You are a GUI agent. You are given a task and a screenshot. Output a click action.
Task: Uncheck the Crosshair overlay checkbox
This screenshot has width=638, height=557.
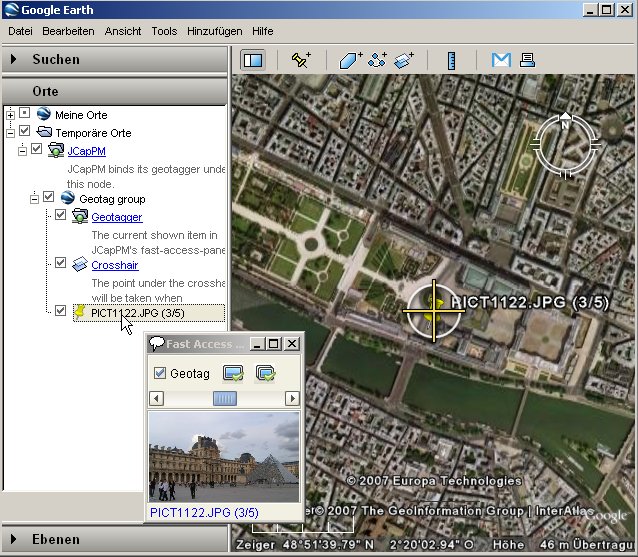(60, 262)
